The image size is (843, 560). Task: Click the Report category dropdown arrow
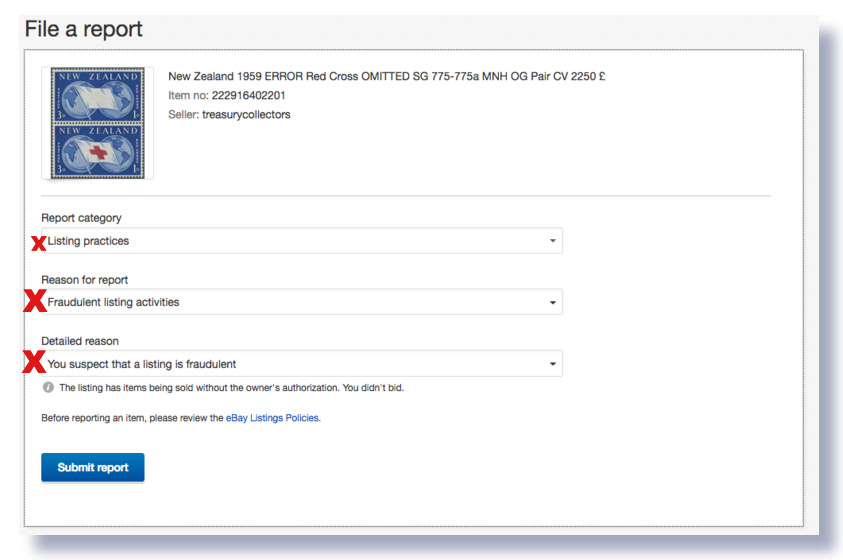point(552,241)
